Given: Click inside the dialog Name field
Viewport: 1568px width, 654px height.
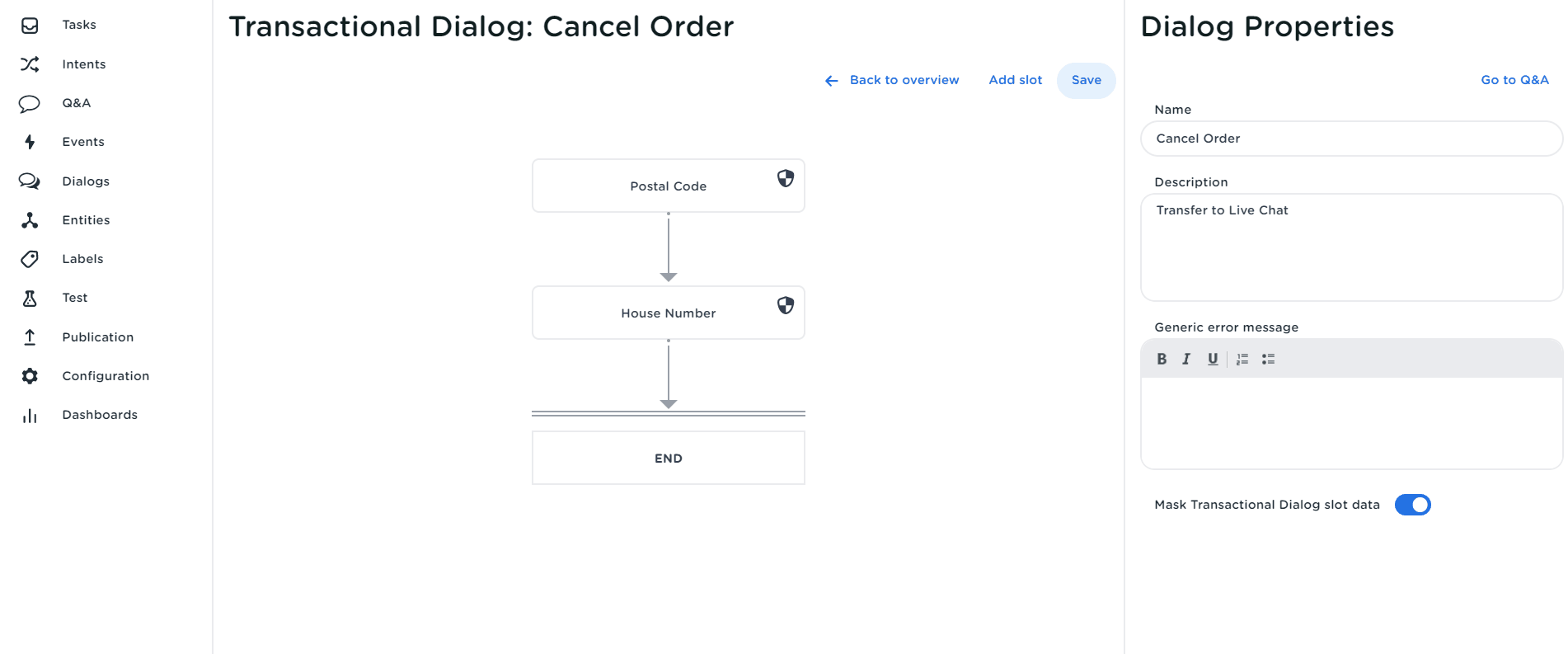Looking at the screenshot, I should pos(1351,138).
